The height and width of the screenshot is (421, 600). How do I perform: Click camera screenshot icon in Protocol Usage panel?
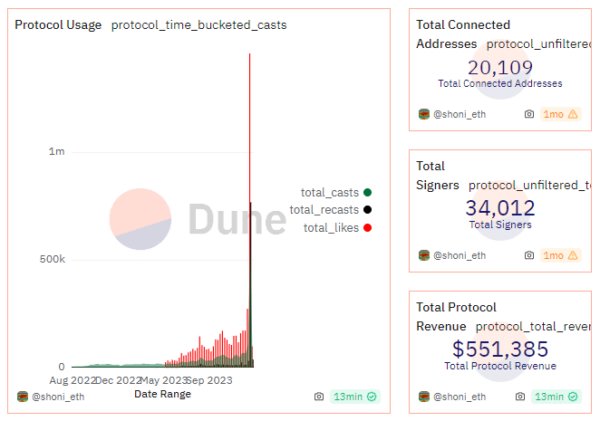[x=319, y=397]
